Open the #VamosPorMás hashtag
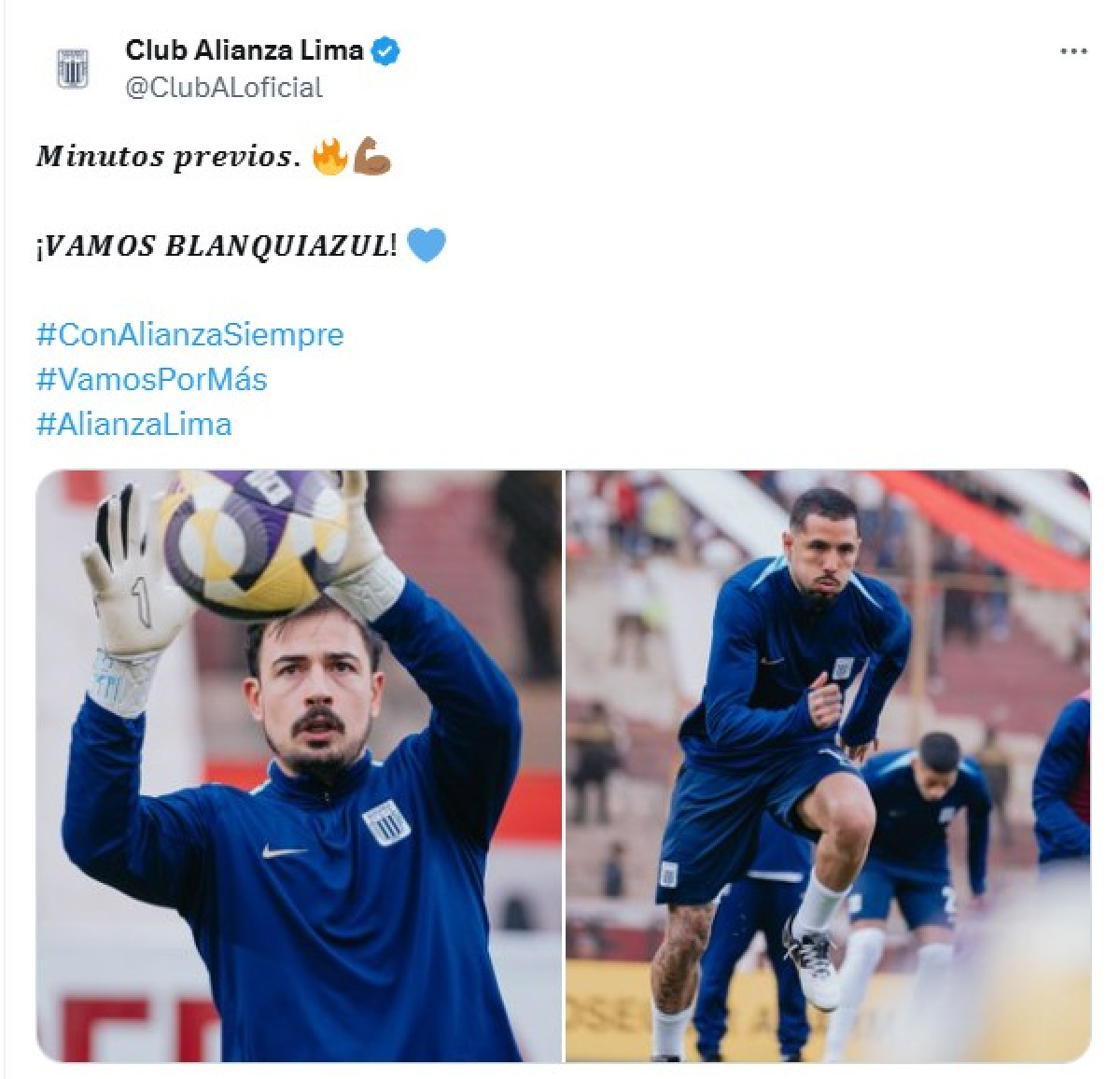 tap(151, 379)
